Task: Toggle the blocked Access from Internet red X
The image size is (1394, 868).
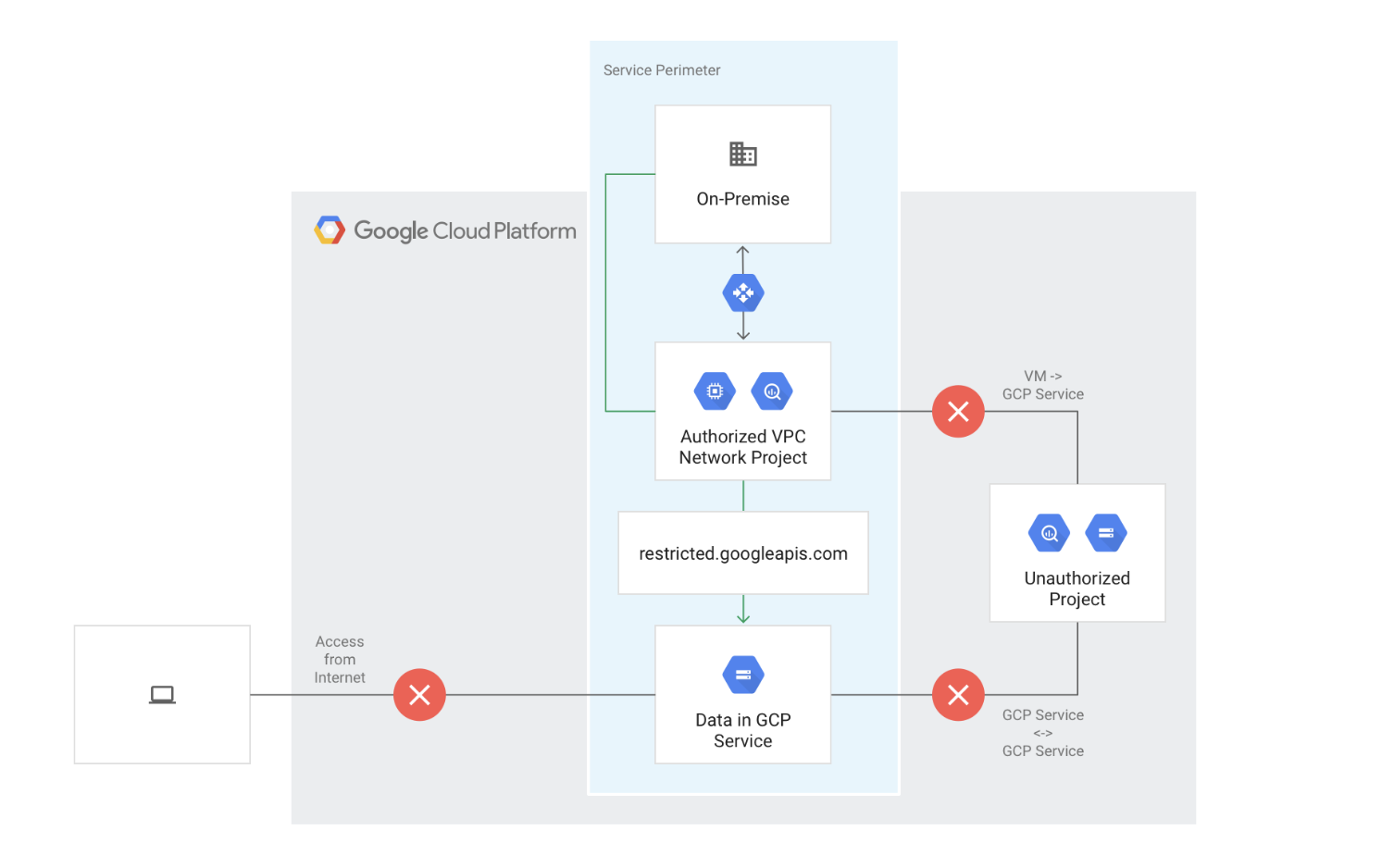Action: (x=419, y=694)
